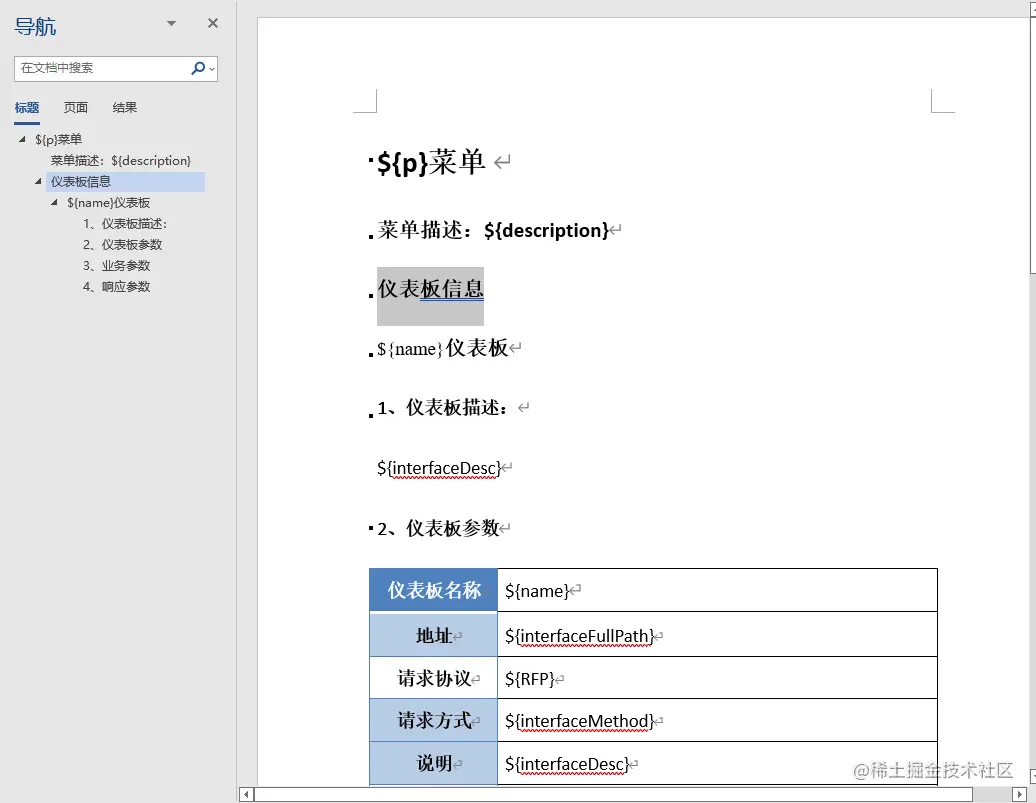This screenshot has width=1036, height=803.
Task: Click the 地址 table cell
Action: (x=433, y=635)
